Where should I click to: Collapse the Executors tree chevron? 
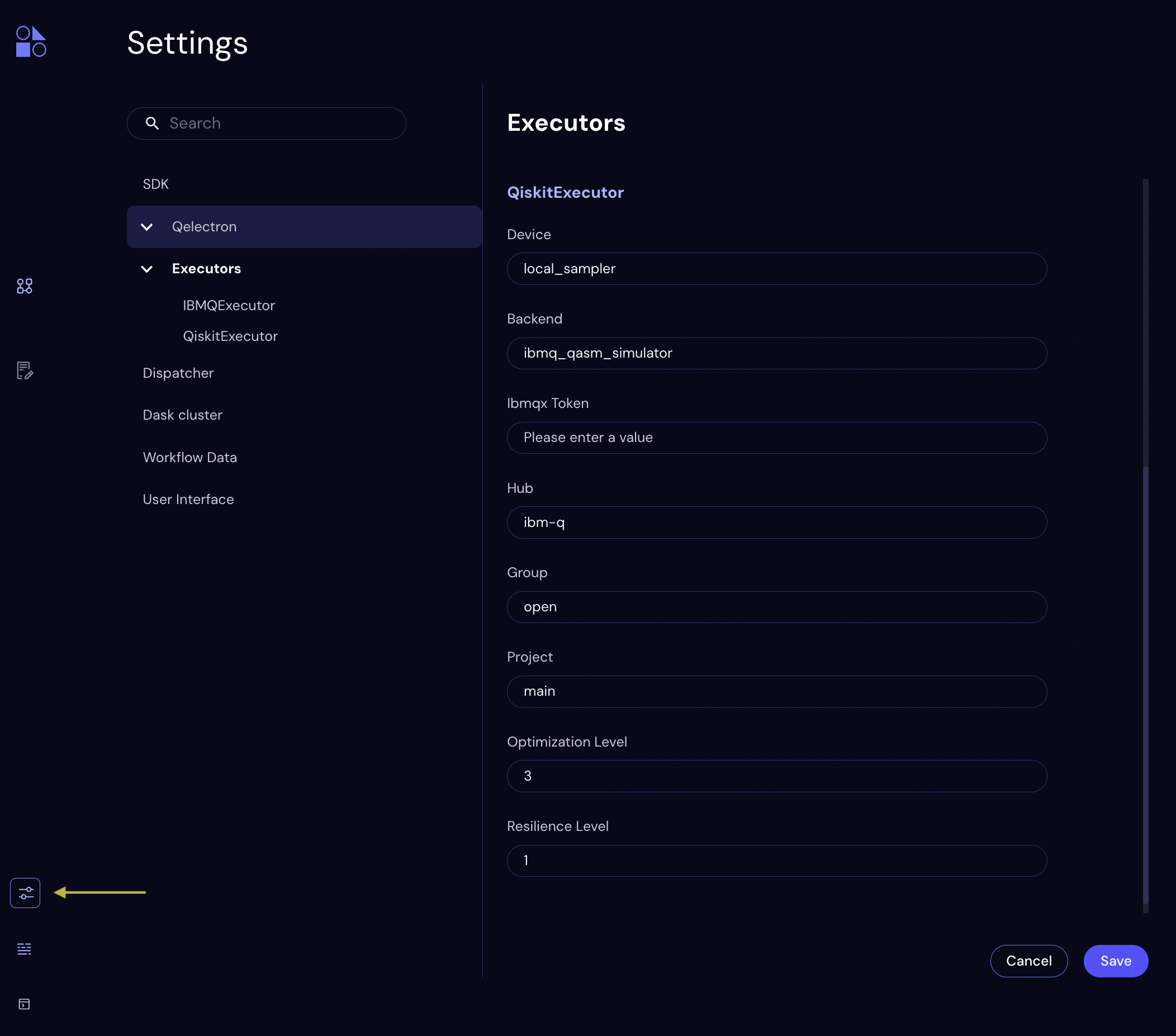click(148, 269)
